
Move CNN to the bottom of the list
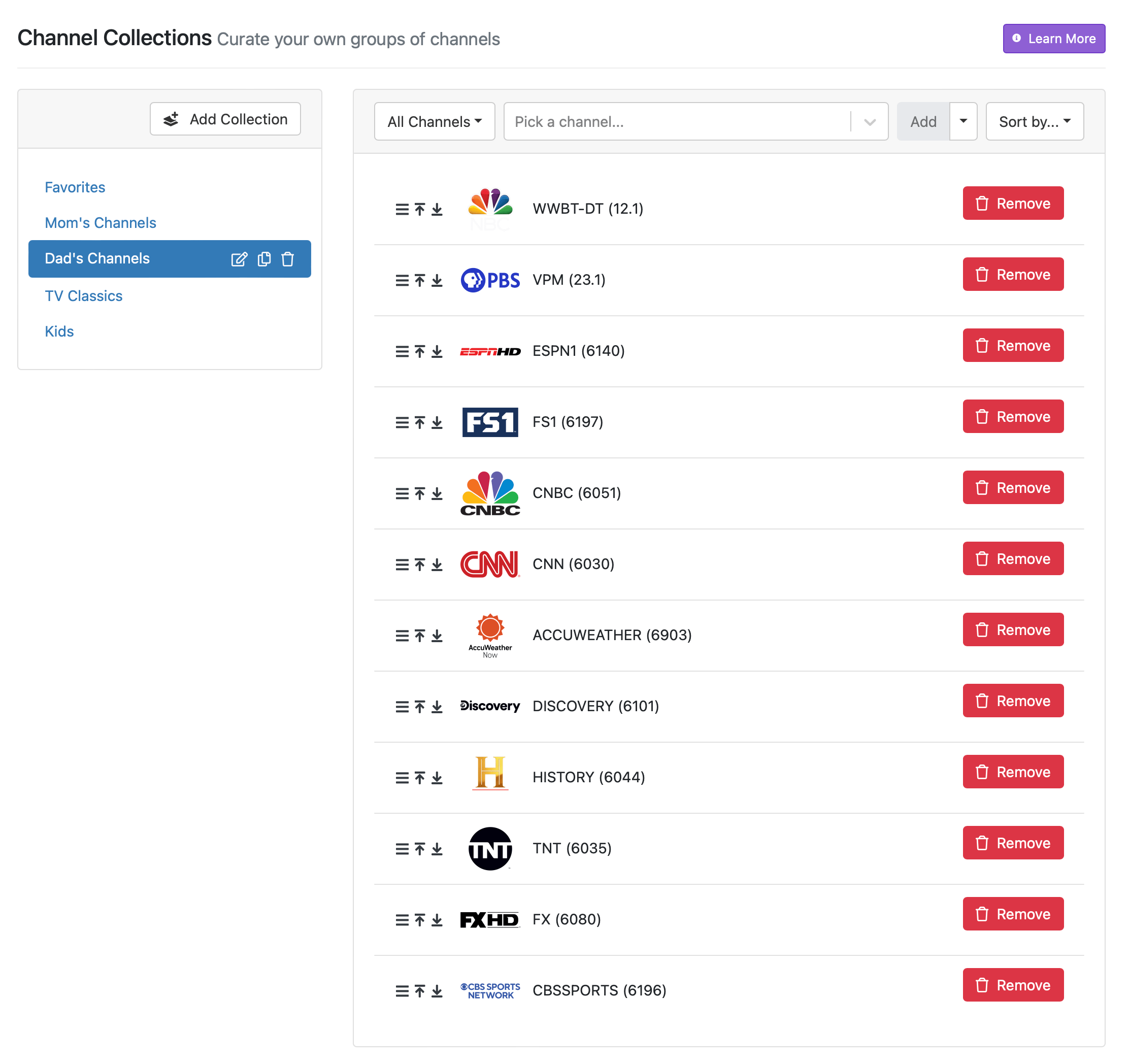(x=437, y=564)
